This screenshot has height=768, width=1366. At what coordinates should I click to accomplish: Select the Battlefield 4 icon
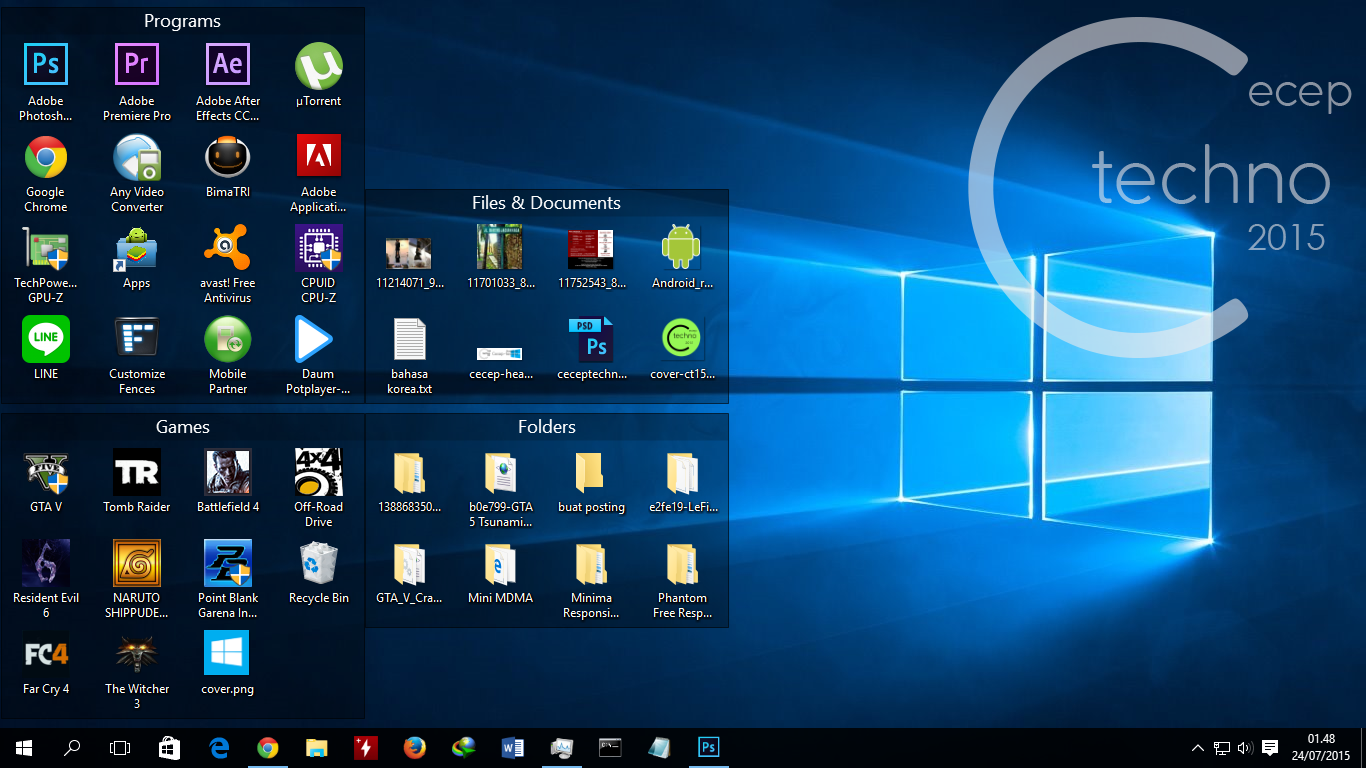pyautogui.click(x=228, y=472)
